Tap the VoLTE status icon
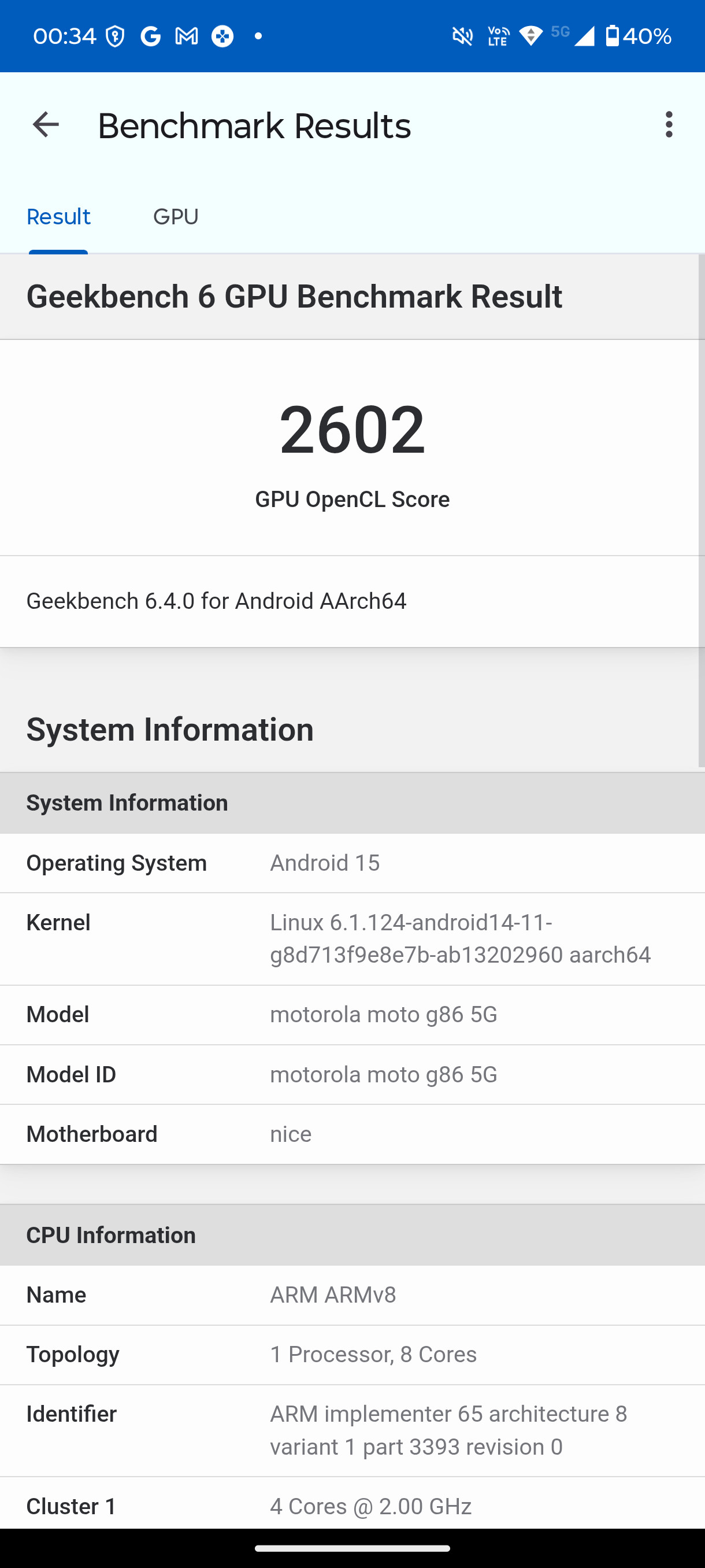The height and width of the screenshot is (1568, 705). (498, 36)
